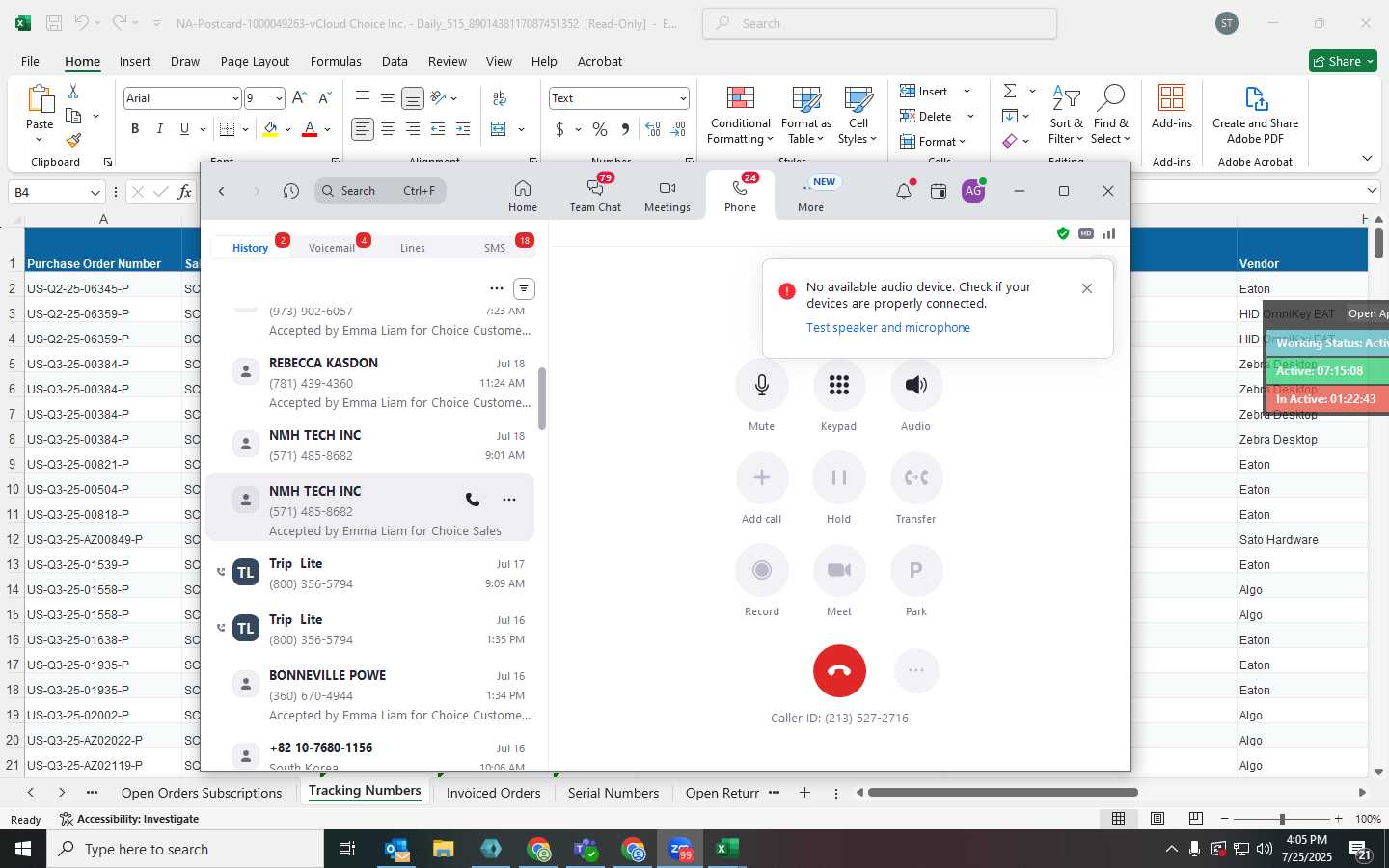Select the SMS tab in Zoom Phone
This screenshot has width=1389, height=868.
[x=495, y=248]
